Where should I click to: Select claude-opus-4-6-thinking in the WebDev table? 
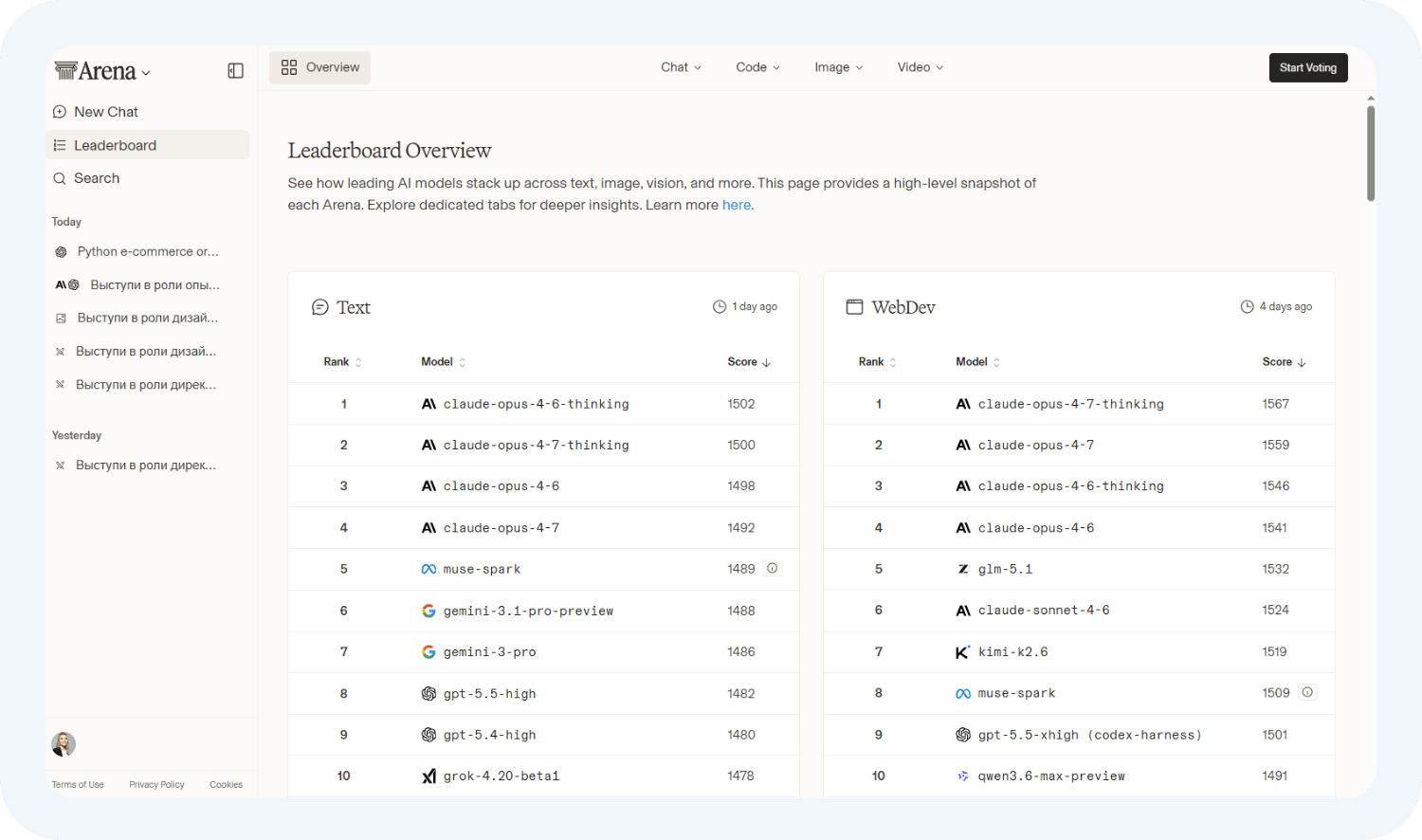point(1071,486)
